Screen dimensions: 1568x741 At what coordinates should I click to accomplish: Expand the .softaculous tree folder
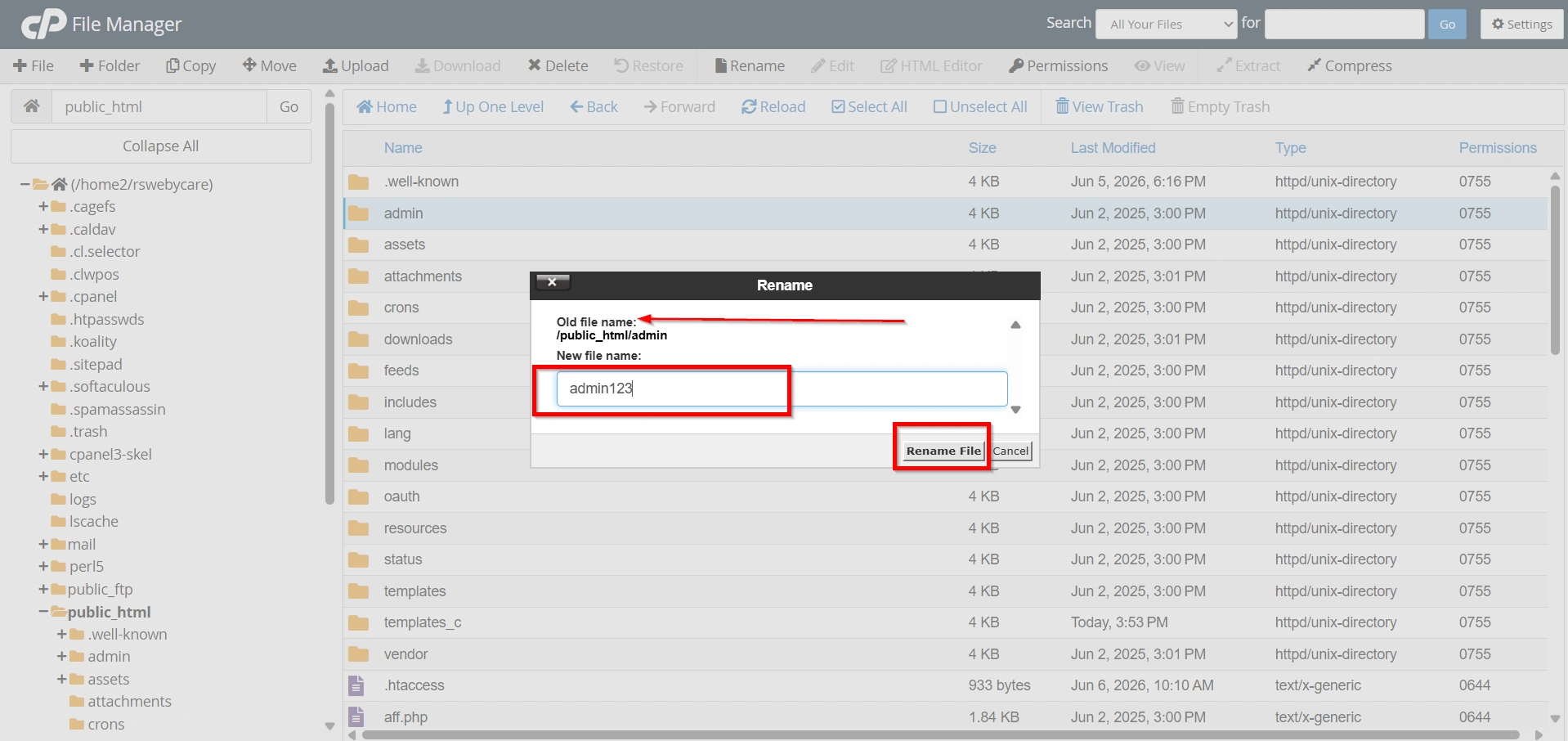coord(43,386)
